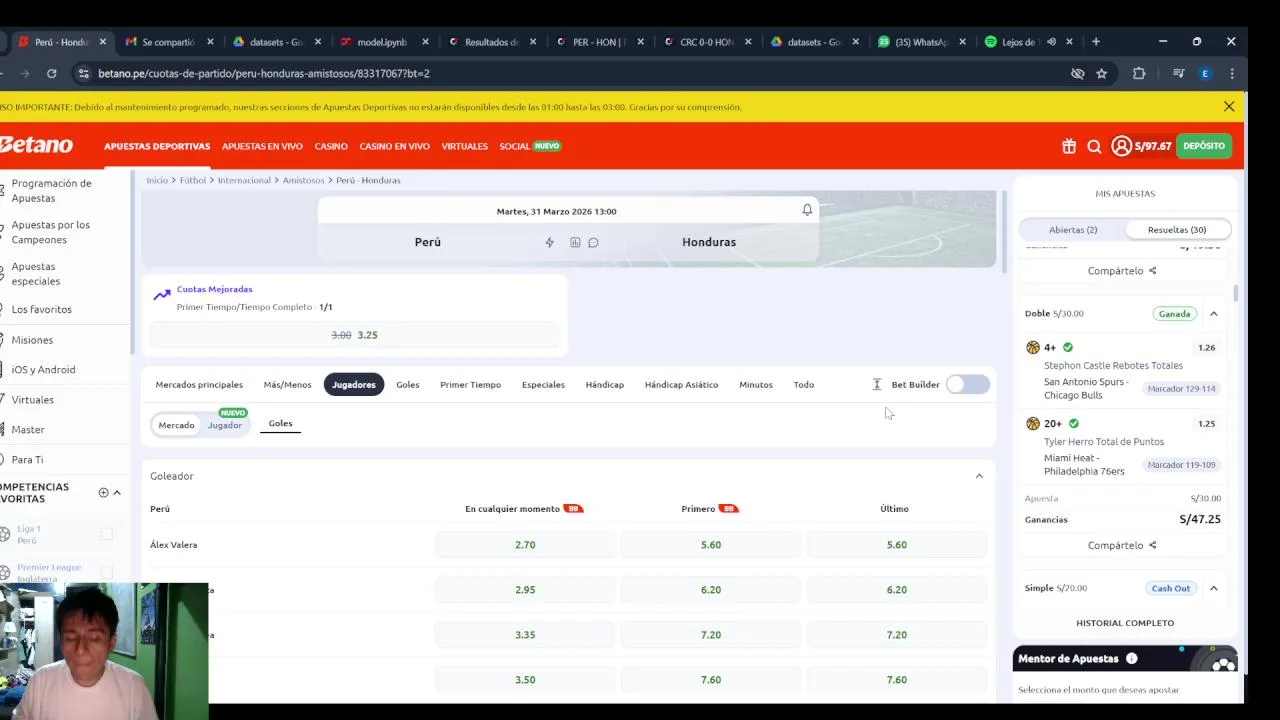The image size is (1280, 720).
Task: Switch to Primer Tiempo tab
Action: pos(470,384)
